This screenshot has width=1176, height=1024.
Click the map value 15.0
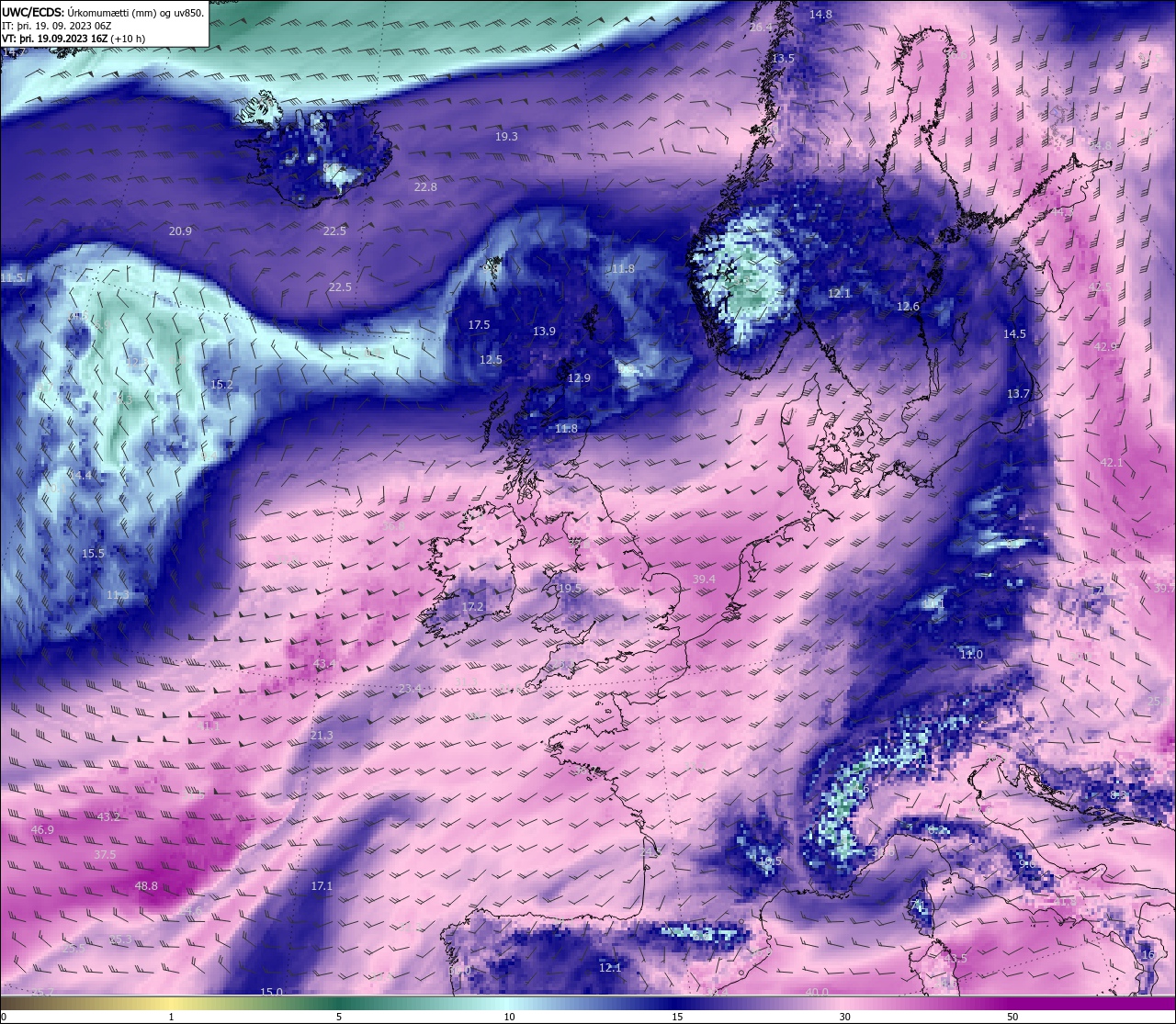point(271,992)
